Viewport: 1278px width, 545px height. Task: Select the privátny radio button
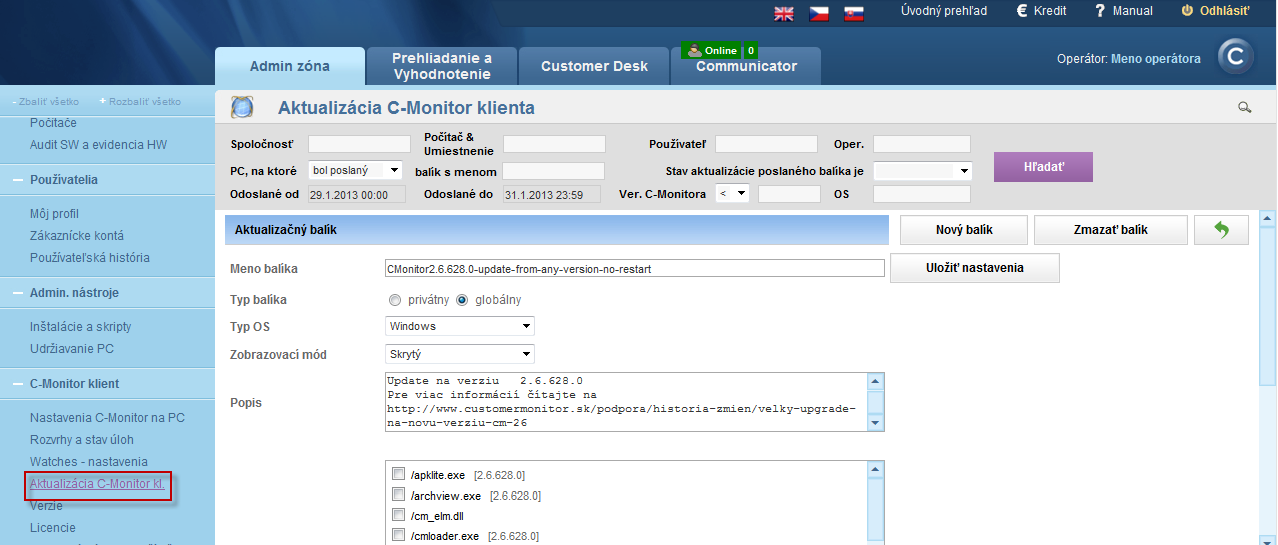coord(394,300)
